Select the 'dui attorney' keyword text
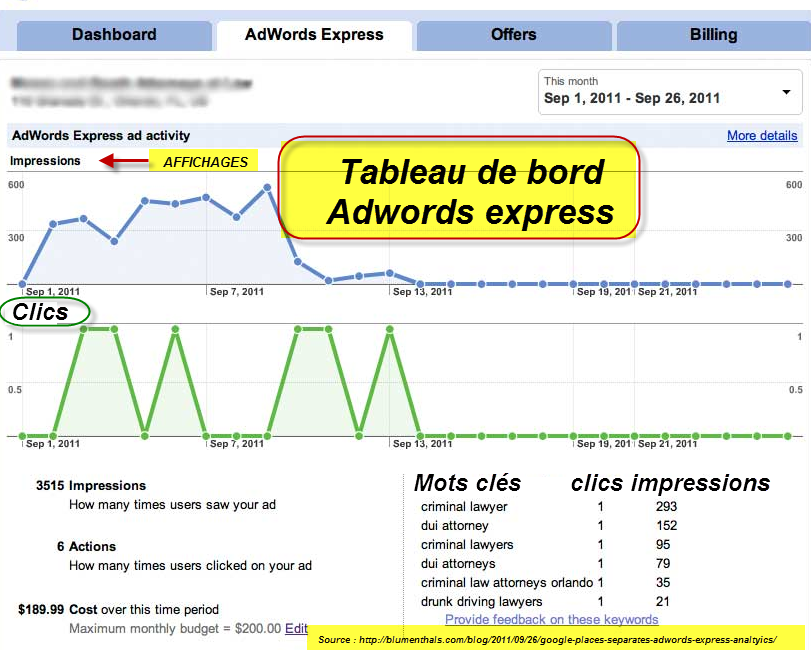Viewport: 811px width, 650px height. (455, 525)
